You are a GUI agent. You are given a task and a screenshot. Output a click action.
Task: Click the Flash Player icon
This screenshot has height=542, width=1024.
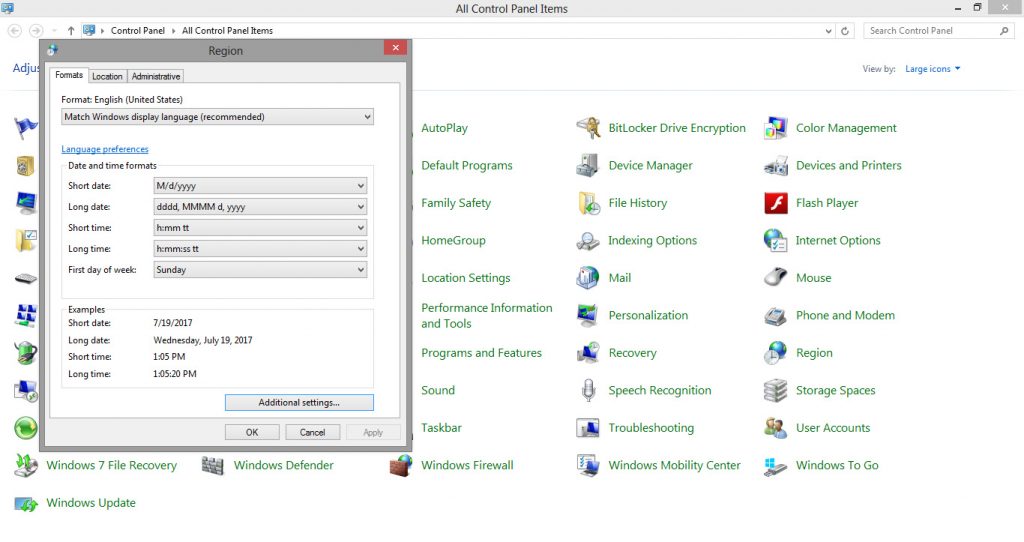[x=776, y=203]
